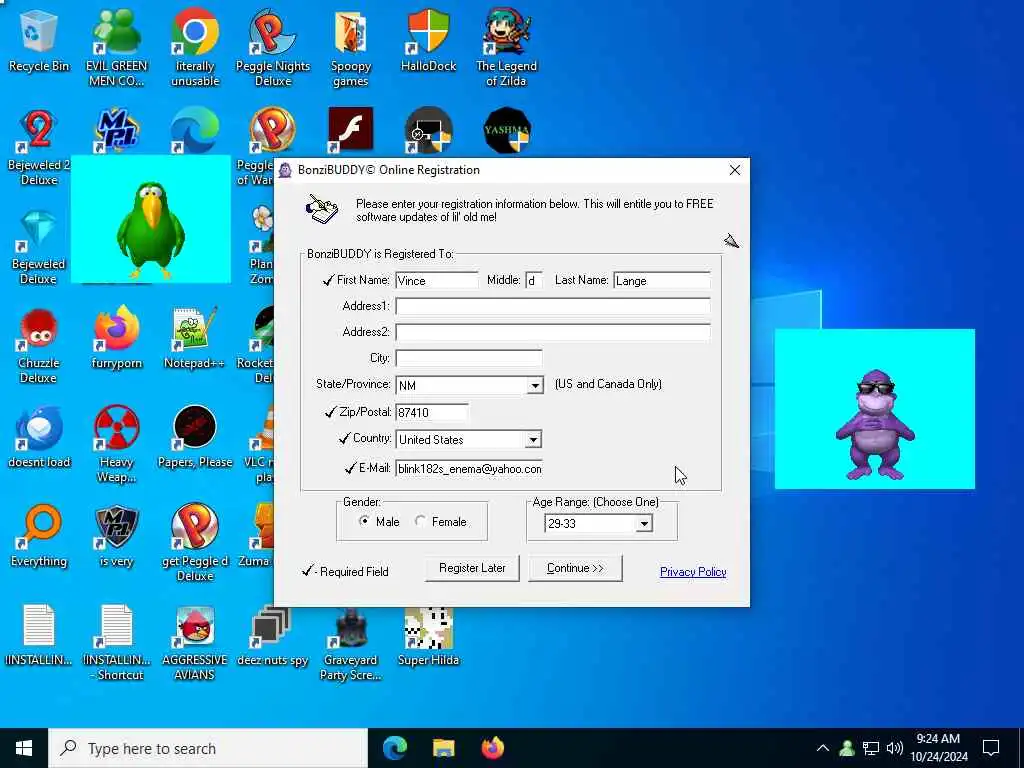Open the volume control in system tray
1024x768 pixels.
[895, 748]
